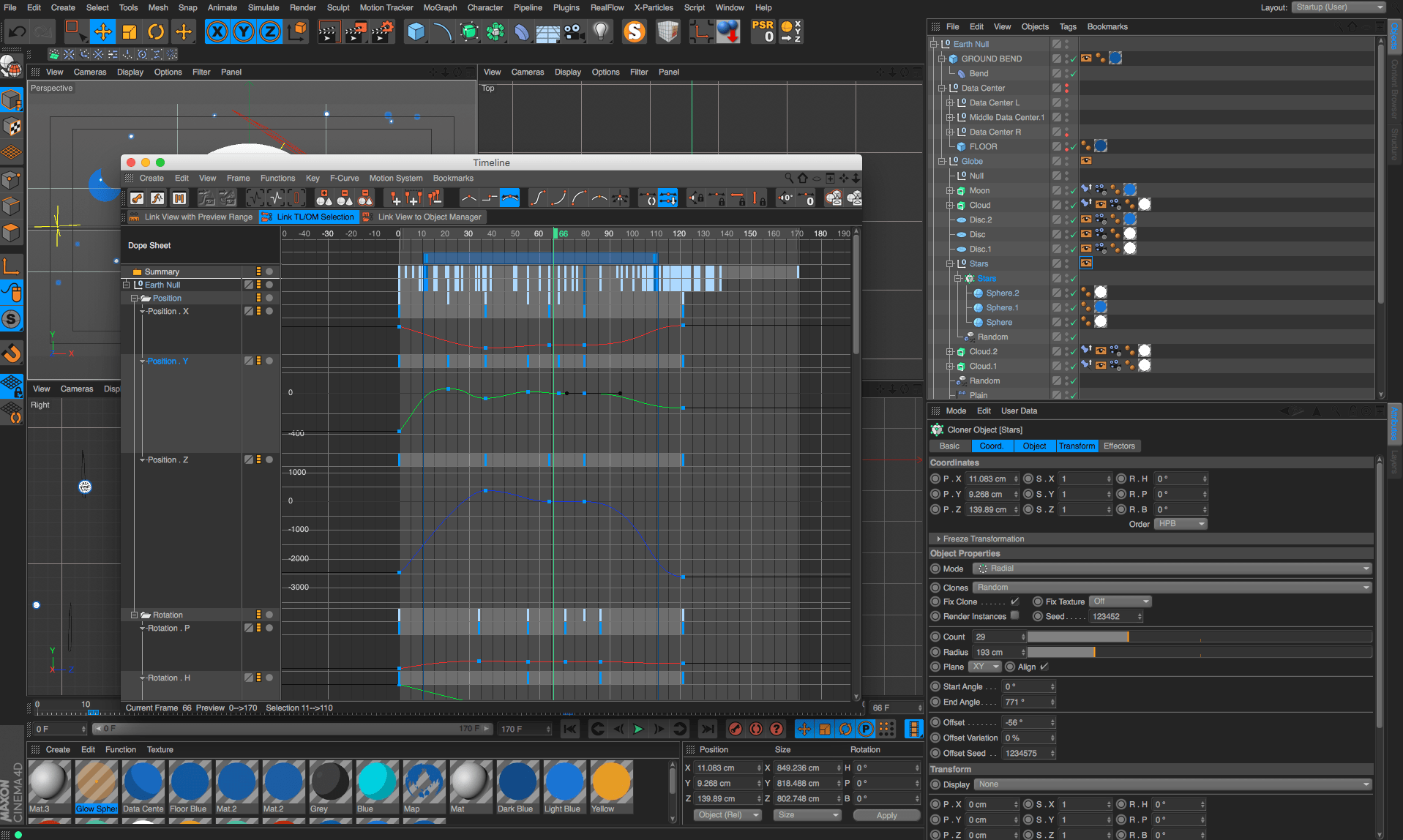Viewport: 1403px width, 840px height.
Task: Open the Texture menu in Material Manager
Action: (160, 749)
